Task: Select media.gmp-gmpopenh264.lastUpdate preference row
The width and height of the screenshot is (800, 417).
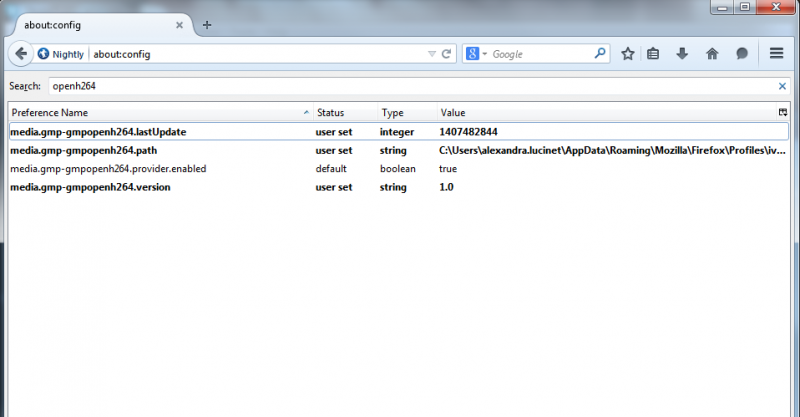Action: click(399, 132)
